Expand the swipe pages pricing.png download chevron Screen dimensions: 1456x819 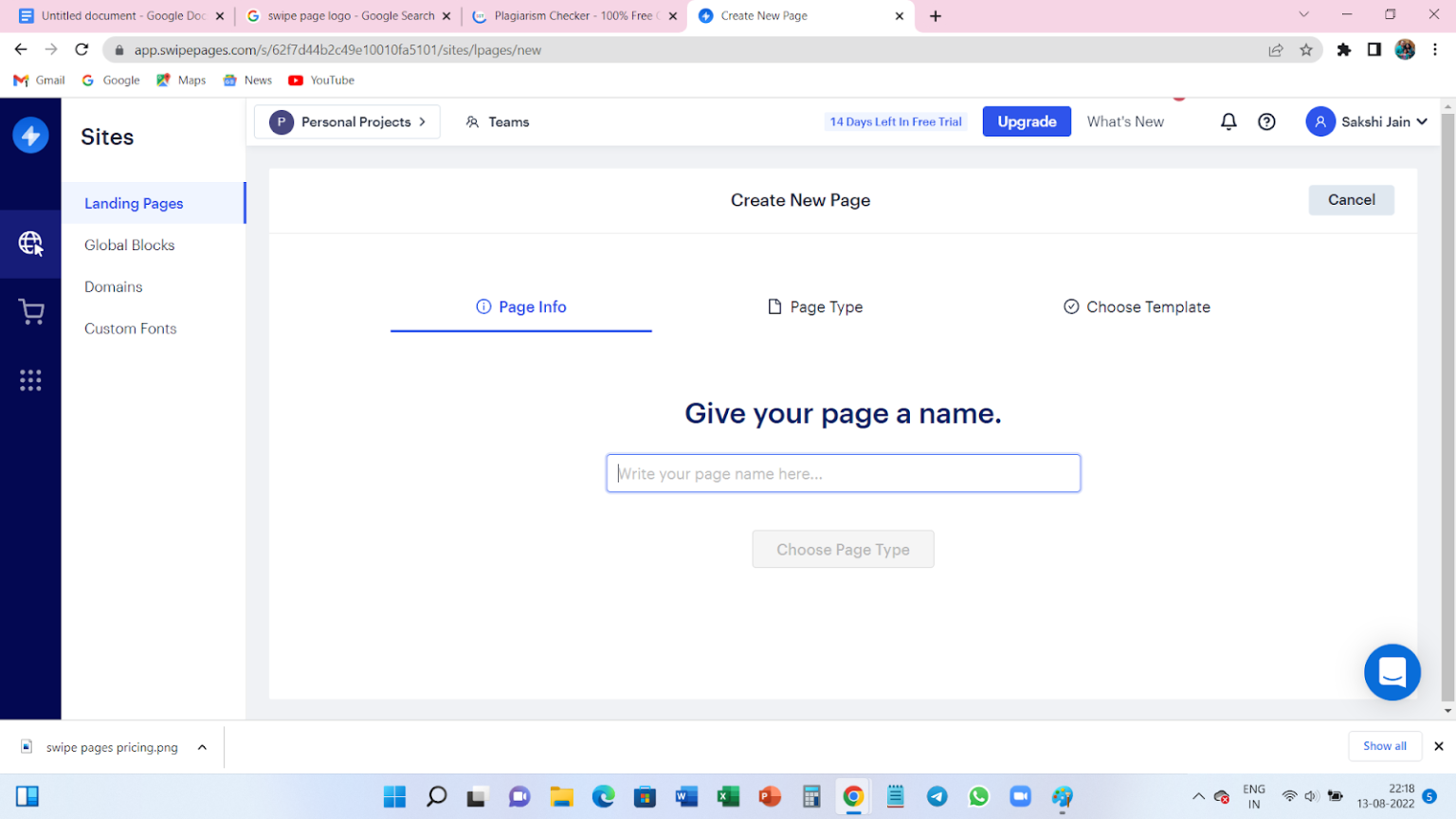(201, 747)
